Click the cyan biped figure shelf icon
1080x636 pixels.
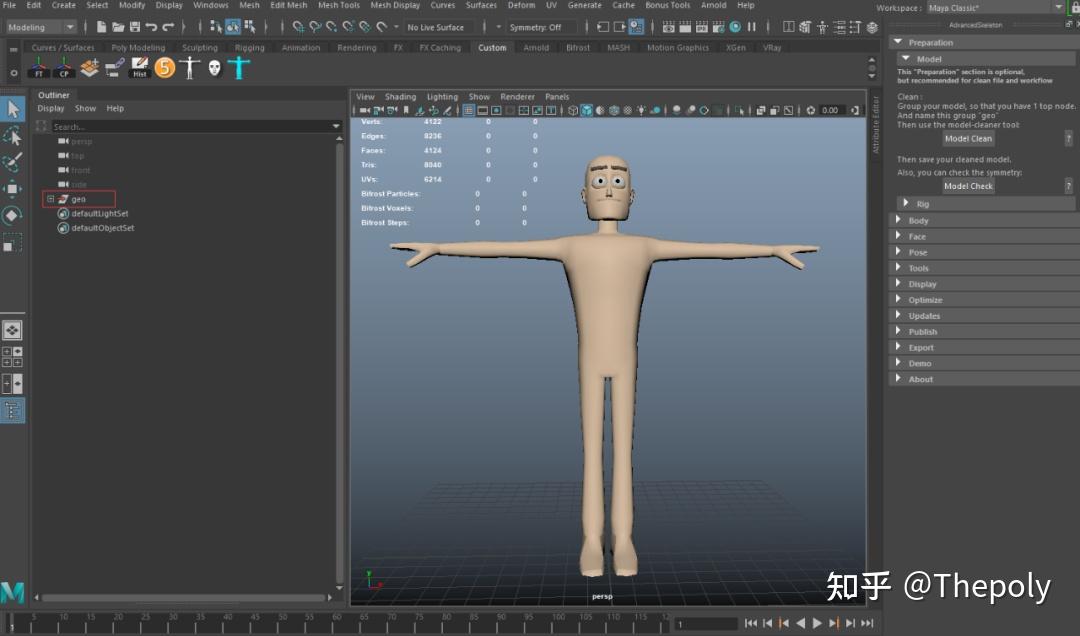(238, 68)
